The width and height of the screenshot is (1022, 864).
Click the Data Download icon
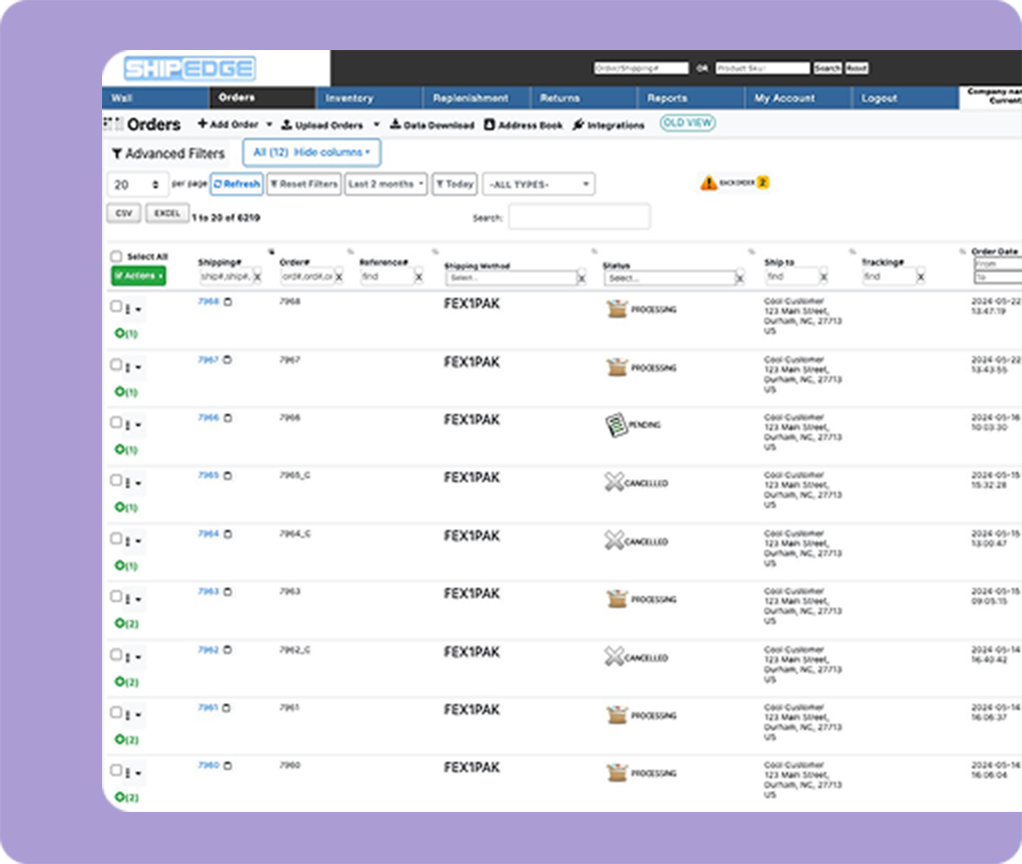pyautogui.click(x=395, y=125)
